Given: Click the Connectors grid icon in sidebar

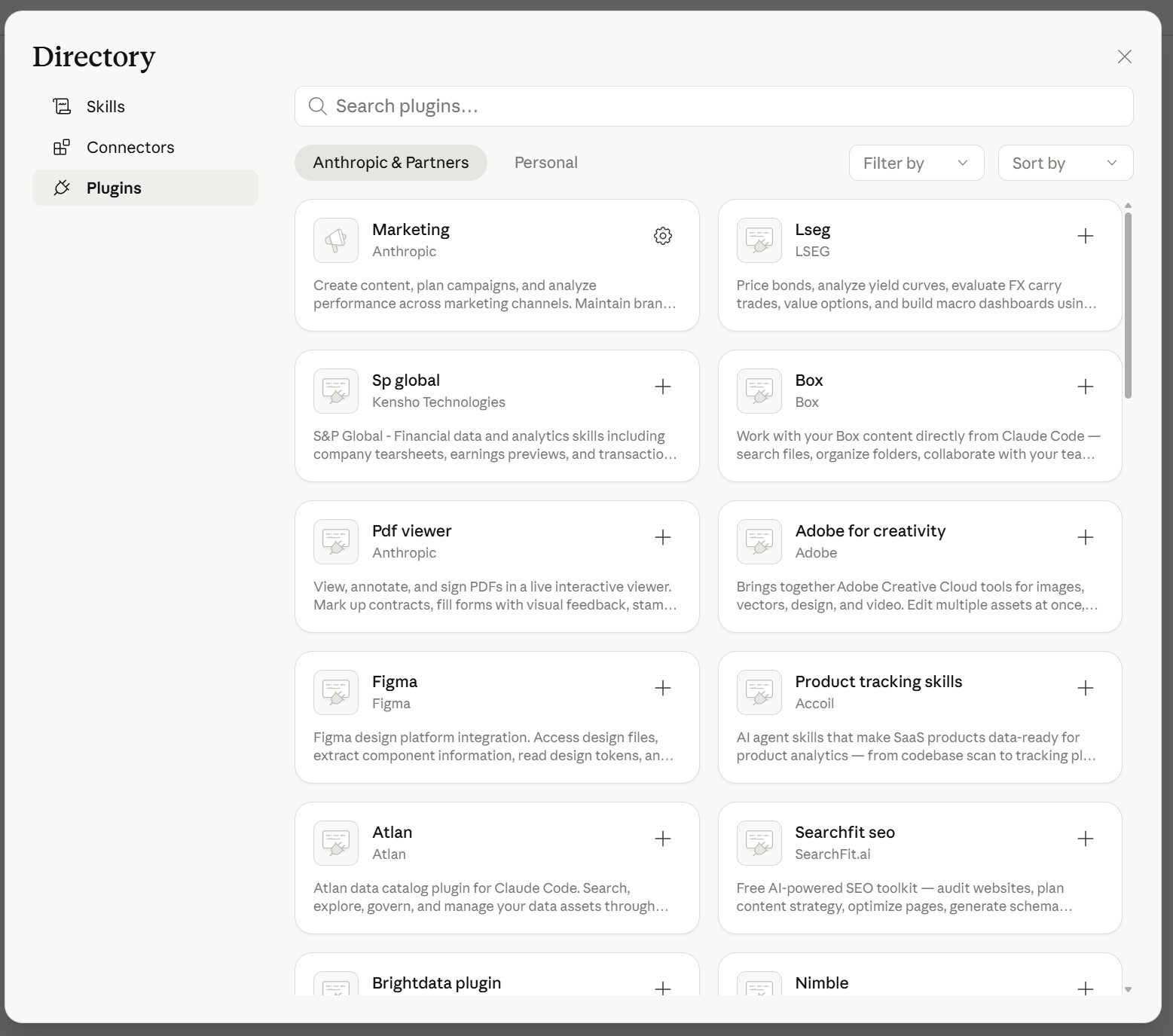Looking at the screenshot, I should 62,147.
